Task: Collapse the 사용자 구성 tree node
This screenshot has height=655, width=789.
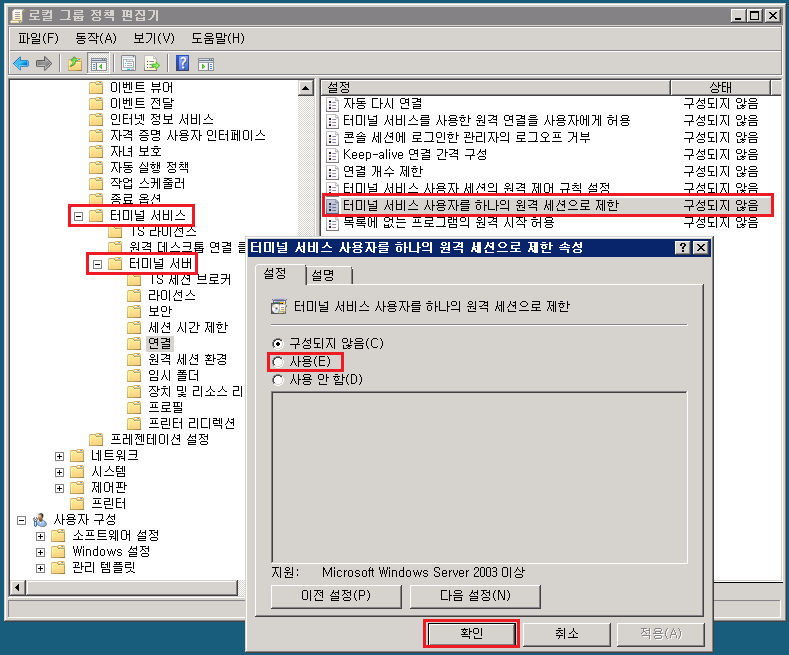Action: 21,520
